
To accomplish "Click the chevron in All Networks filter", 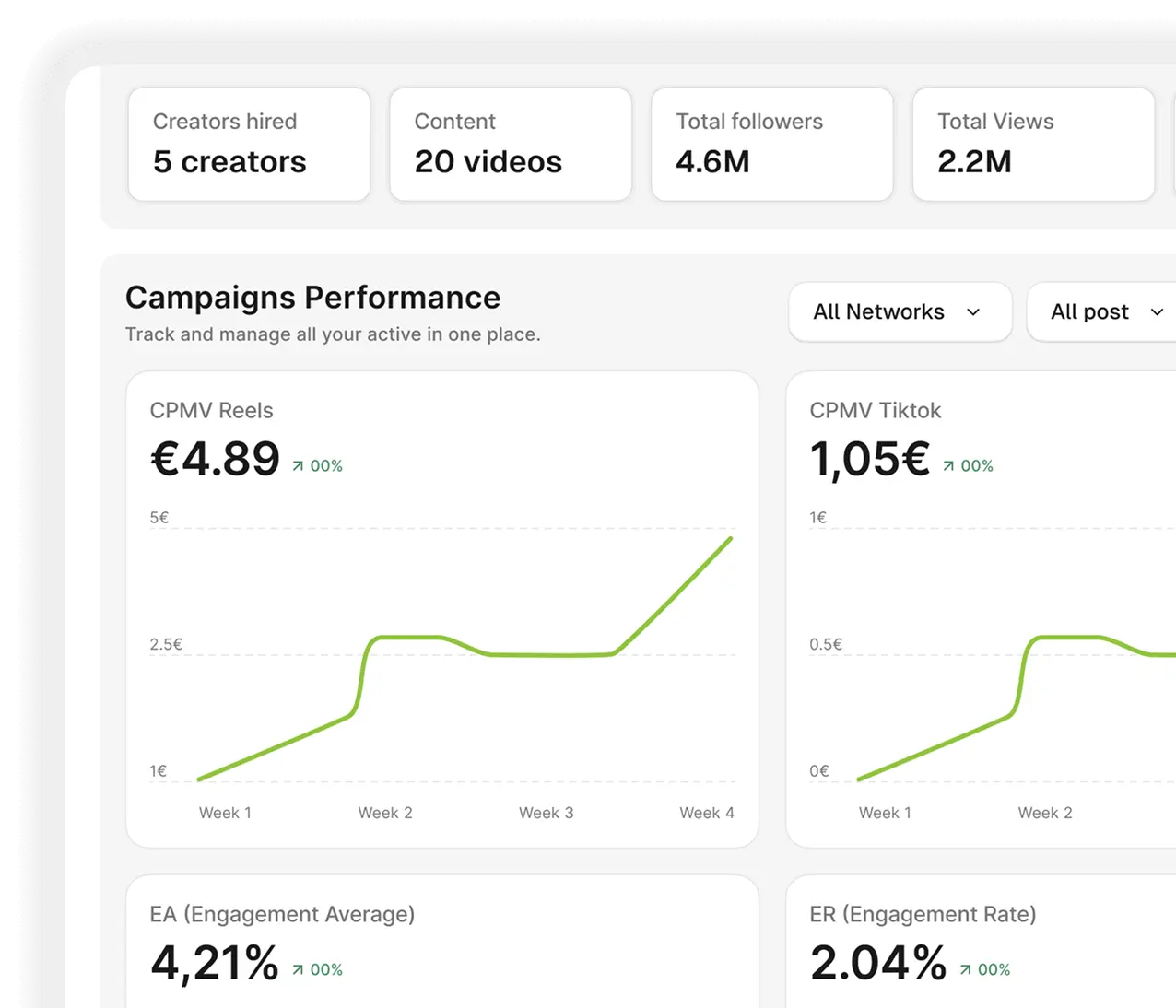I will [973, 312].
